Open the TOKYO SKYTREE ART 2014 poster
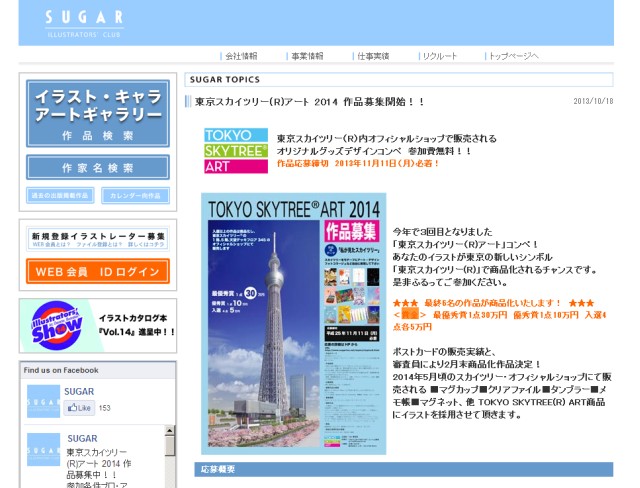The height and width of the screenshot is (488, 640). 293,324
